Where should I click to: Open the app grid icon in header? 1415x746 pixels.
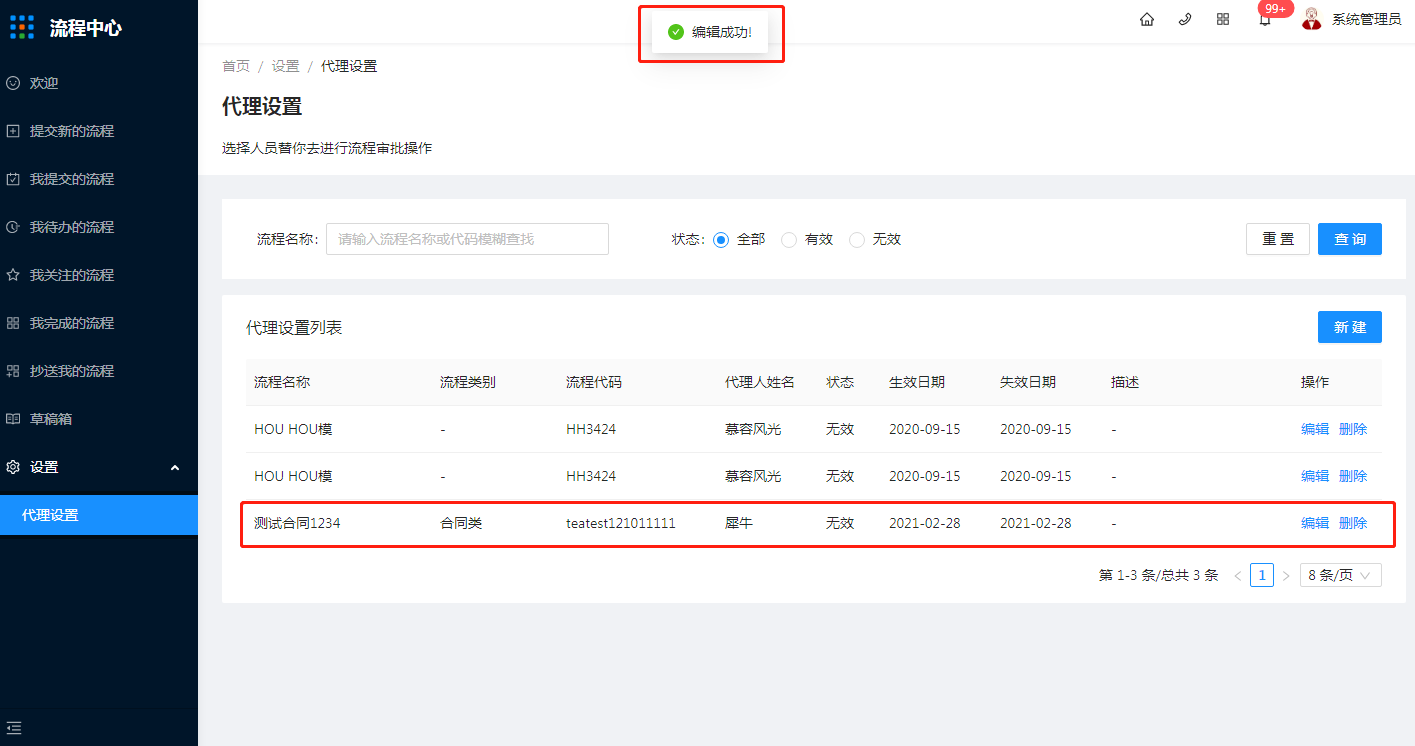click(1223, 19)
